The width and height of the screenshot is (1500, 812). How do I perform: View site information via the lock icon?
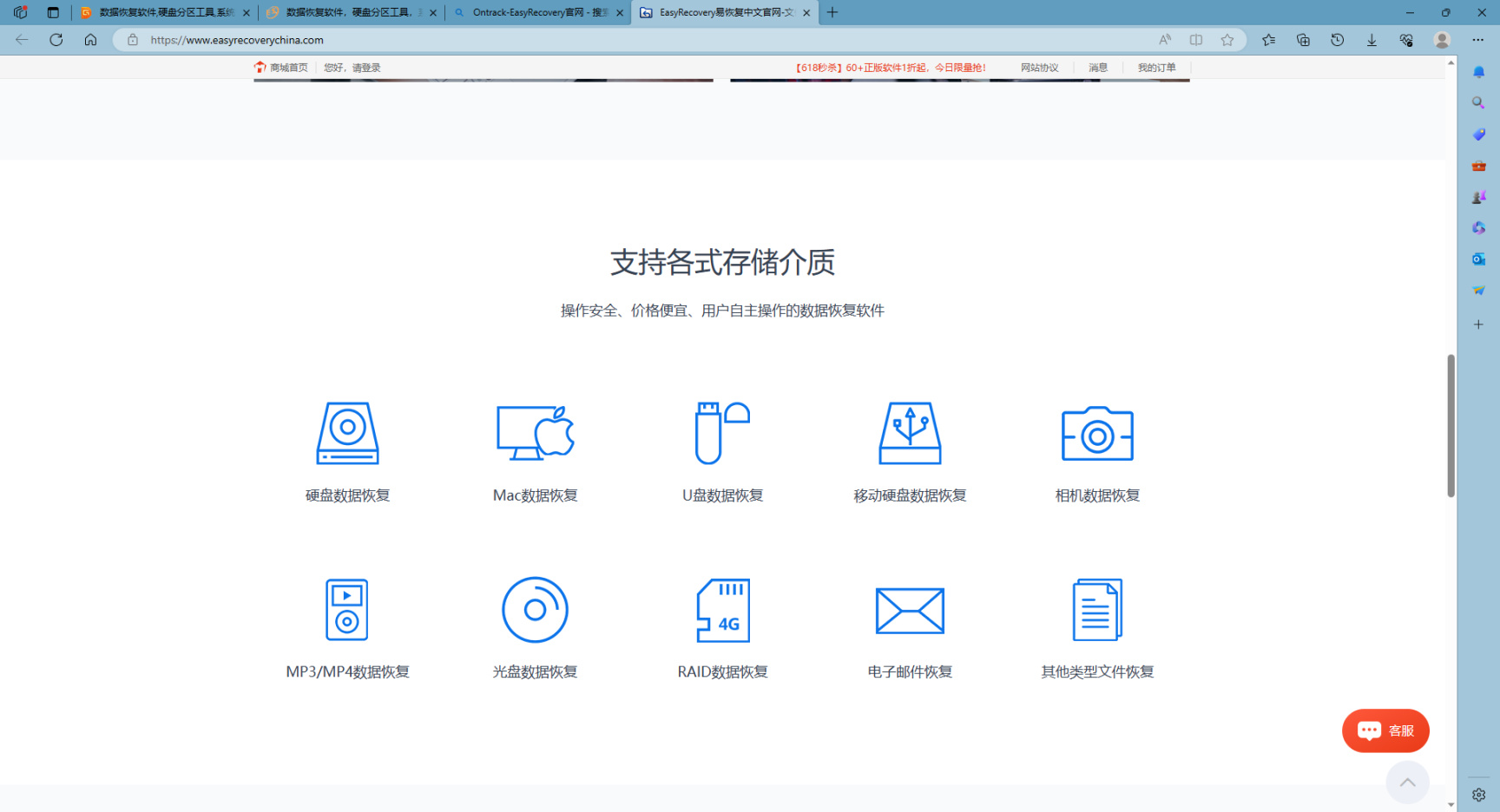click(133, 40)
